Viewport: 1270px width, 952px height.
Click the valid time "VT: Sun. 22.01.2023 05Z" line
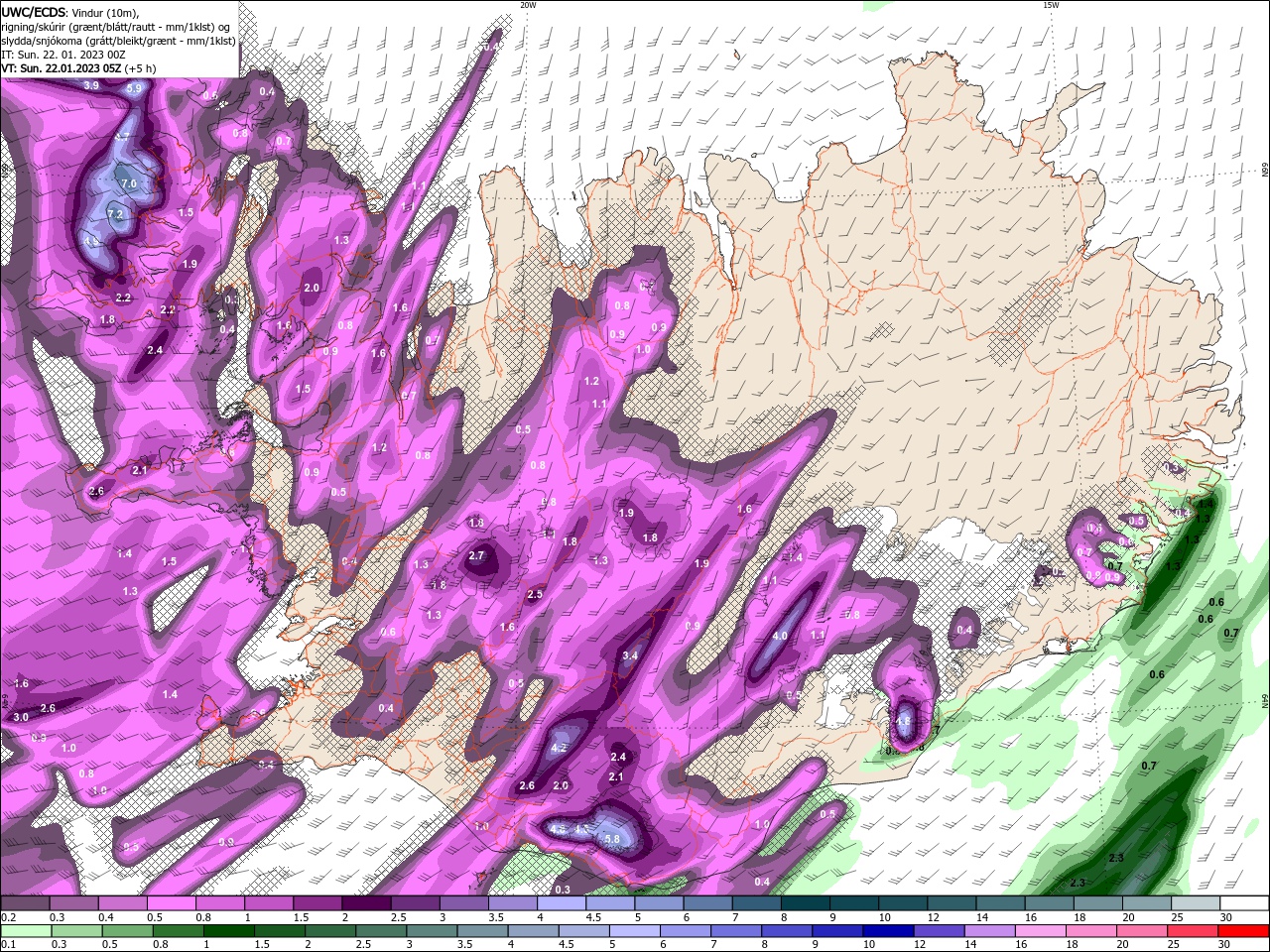77,69
